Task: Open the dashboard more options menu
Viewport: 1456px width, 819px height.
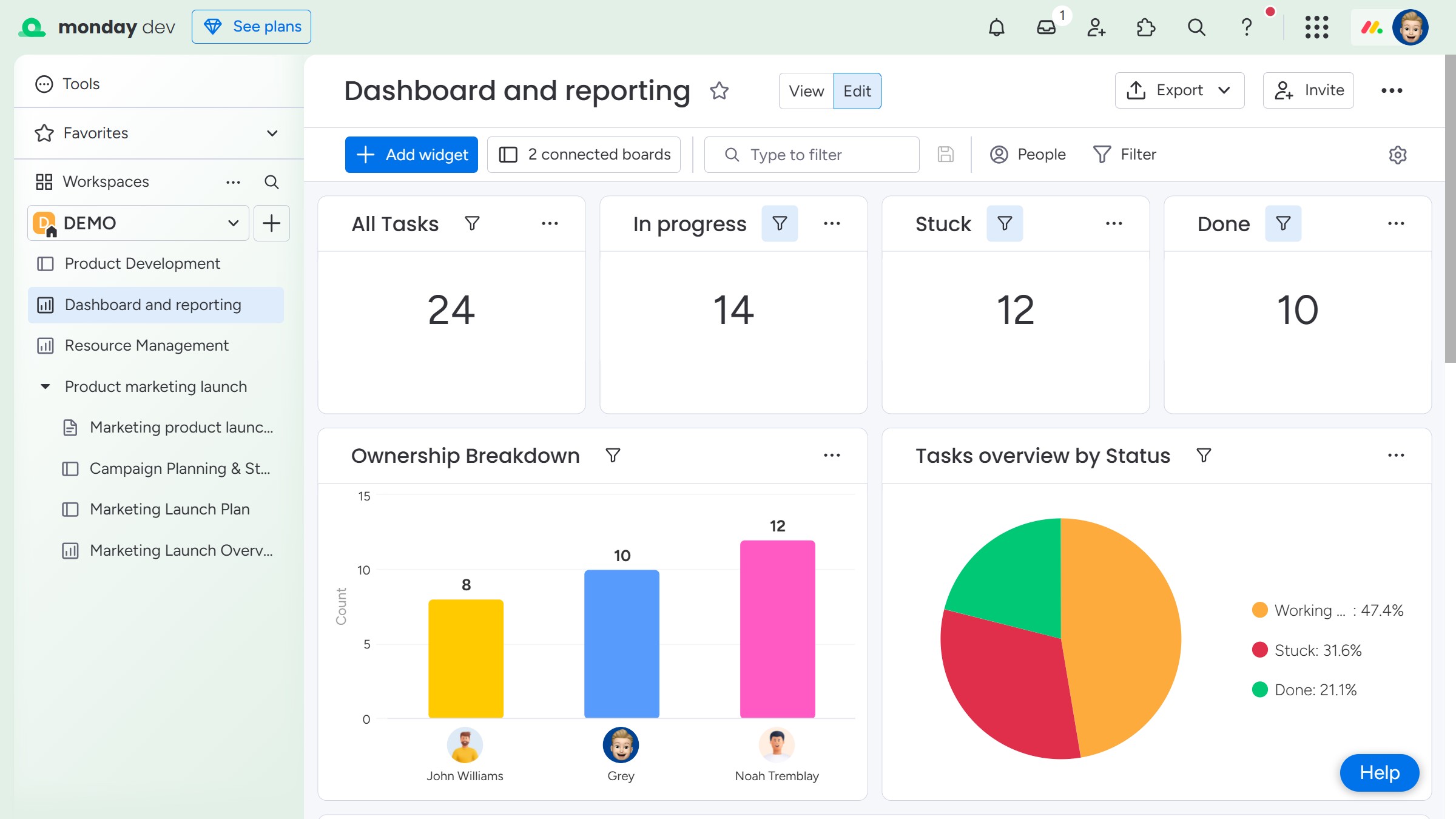Action: (1392, 90)
